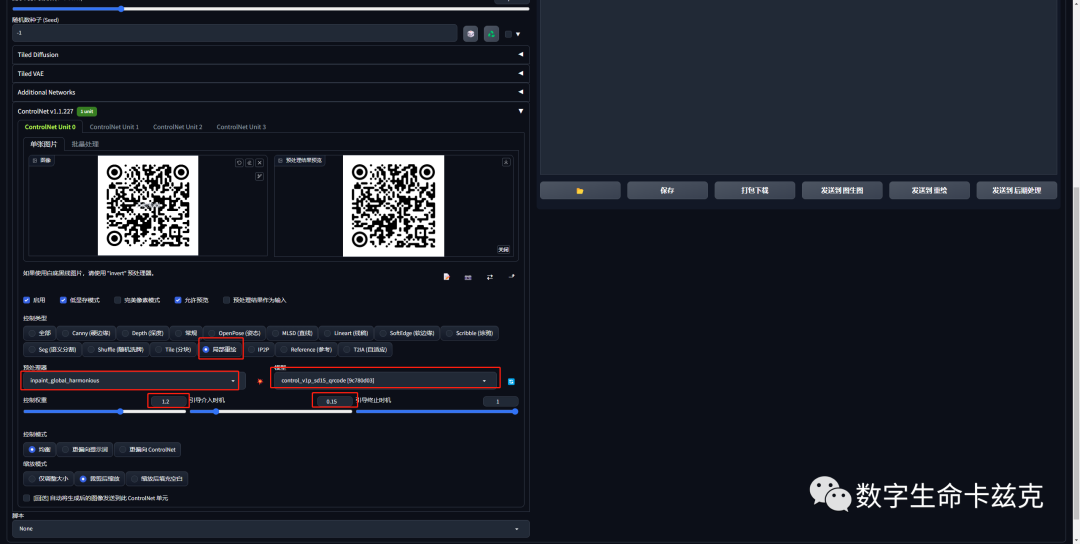Click the run preprocessor explosion icon
Image resolution: width=1080 pixels, height=544 pixels.
(x=260, y=381)
